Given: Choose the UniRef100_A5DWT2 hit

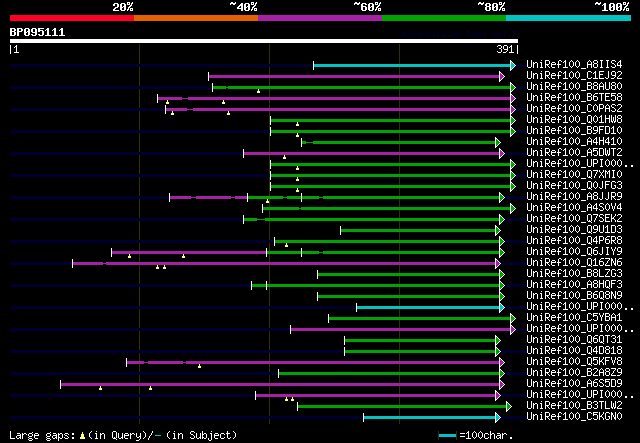Looking at the screenshot, I should [574, 153].
